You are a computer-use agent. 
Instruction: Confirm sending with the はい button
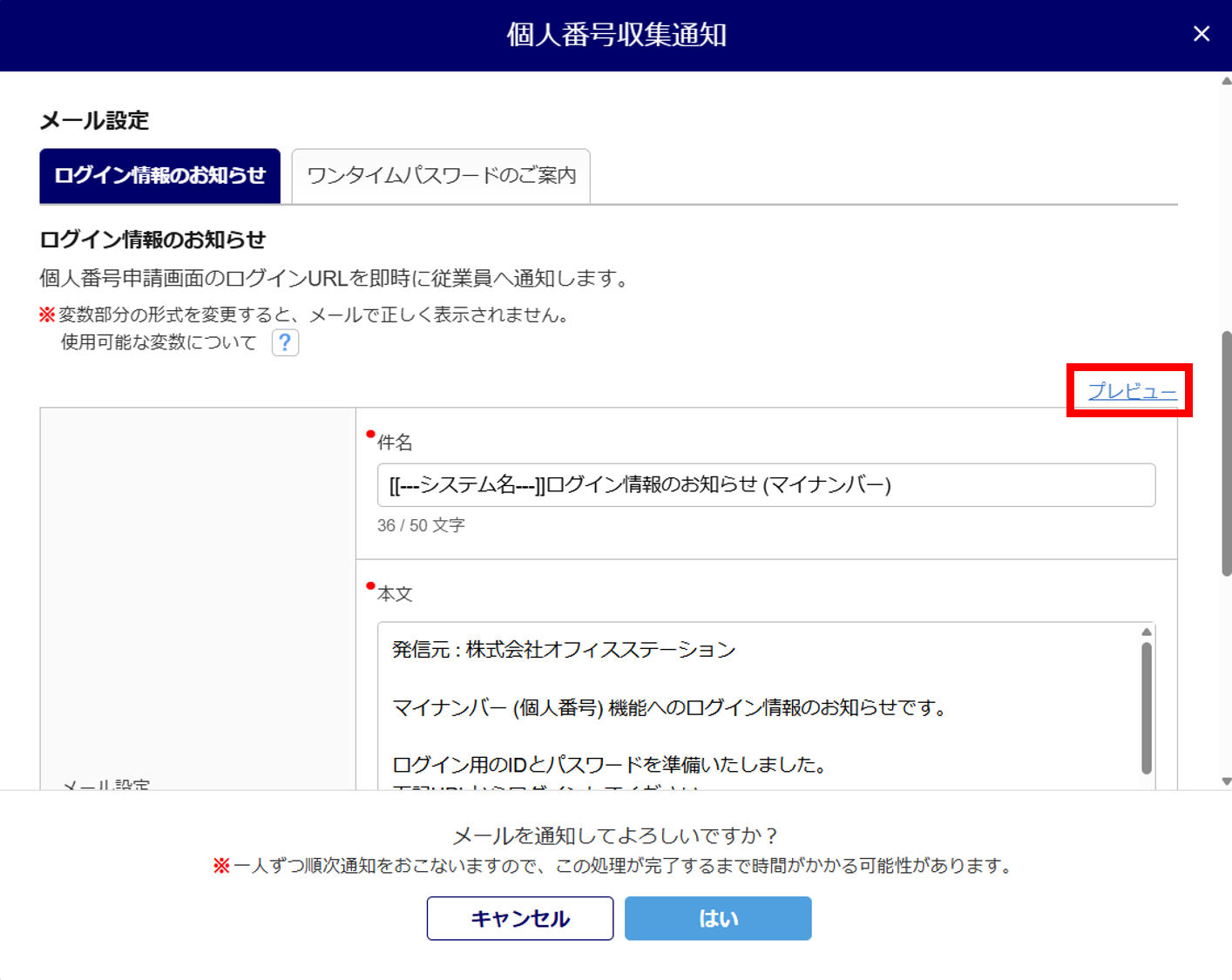pyautogui.click(x=717, y=918)
